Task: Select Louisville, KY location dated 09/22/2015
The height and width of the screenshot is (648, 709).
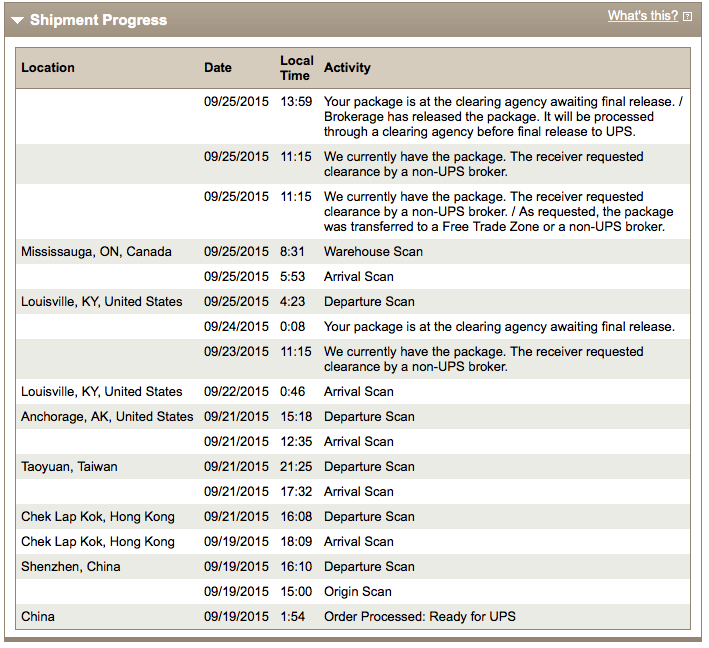Action: (102, 392)
